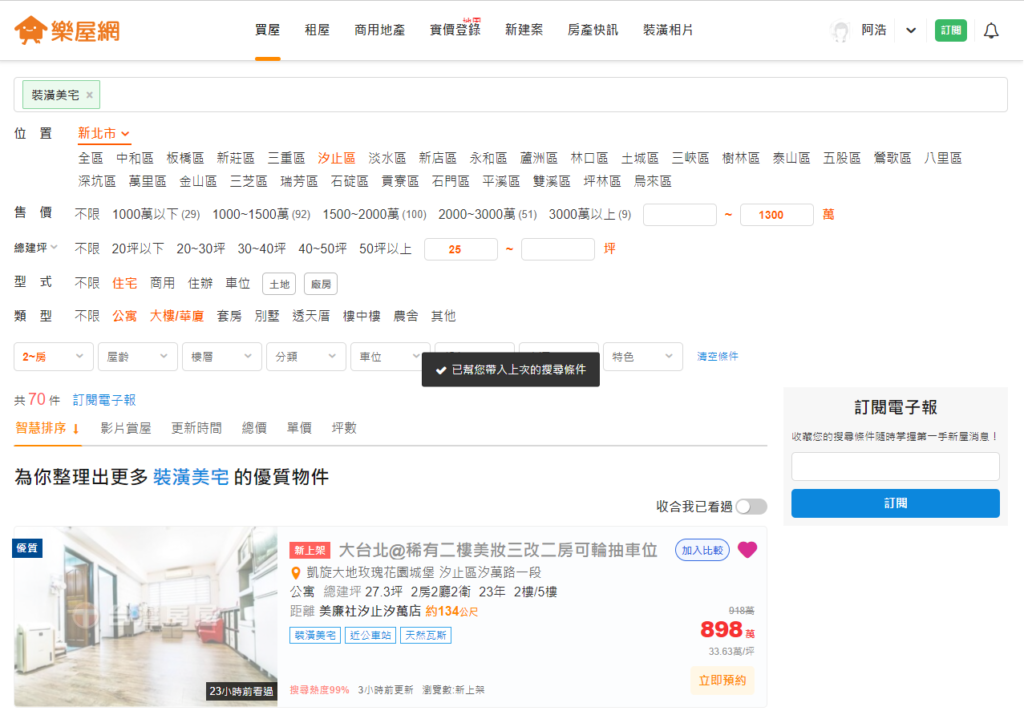Screen dimensions: 1024x719
Task: Open 商用地產 in the navigation
Action: click(379, 30)
